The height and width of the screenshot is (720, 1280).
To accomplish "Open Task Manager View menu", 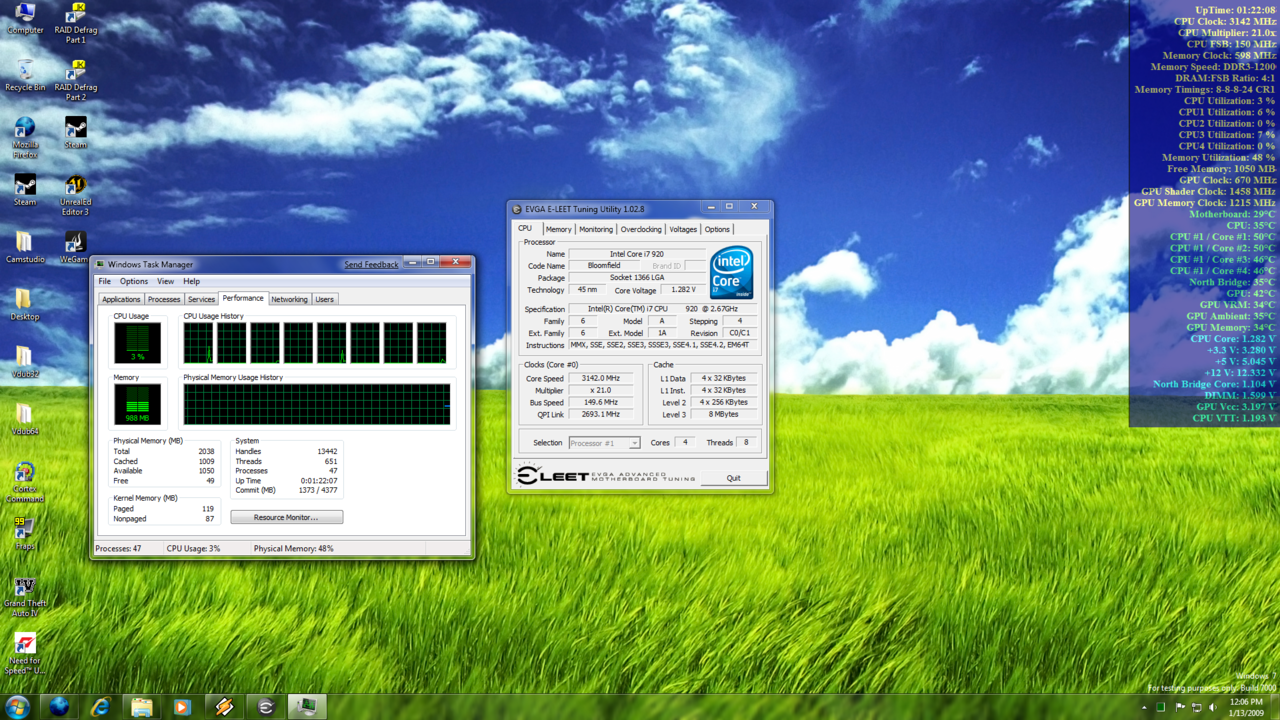I will pos(165,281).
